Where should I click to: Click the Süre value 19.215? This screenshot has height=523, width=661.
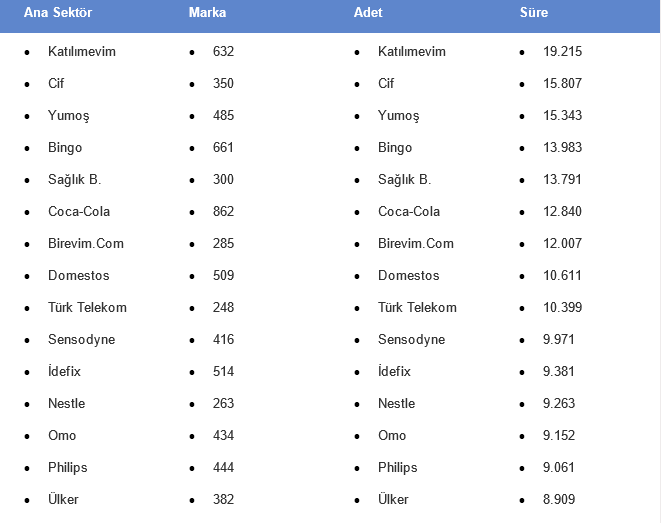pyautogui.click(x=562, y=51)
